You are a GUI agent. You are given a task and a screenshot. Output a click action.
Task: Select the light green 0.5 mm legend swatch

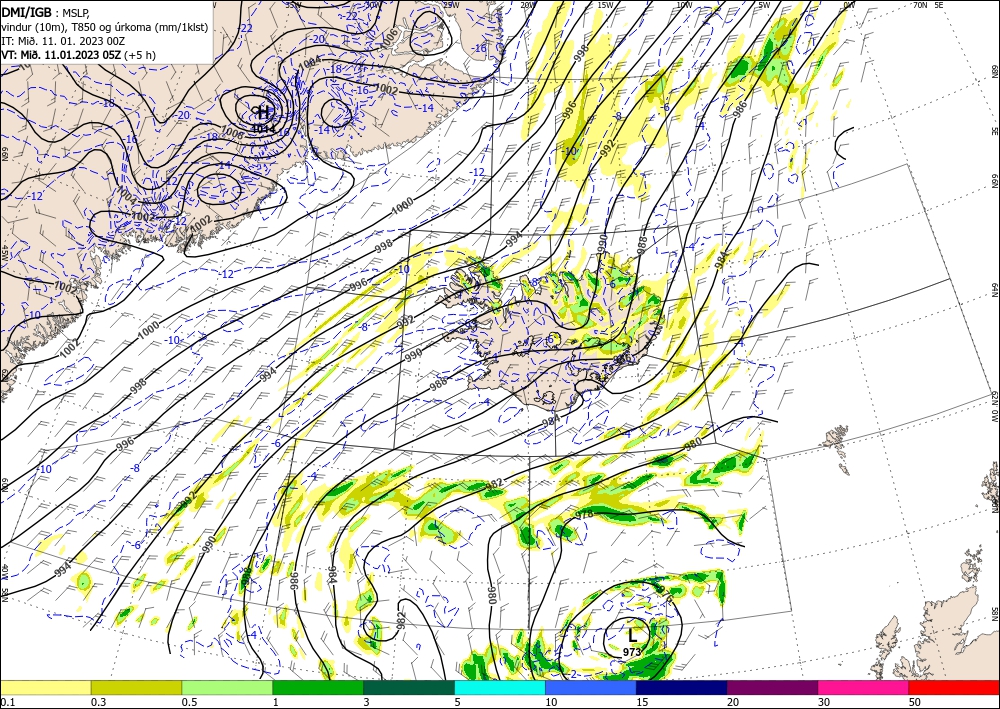pos(227,687)
